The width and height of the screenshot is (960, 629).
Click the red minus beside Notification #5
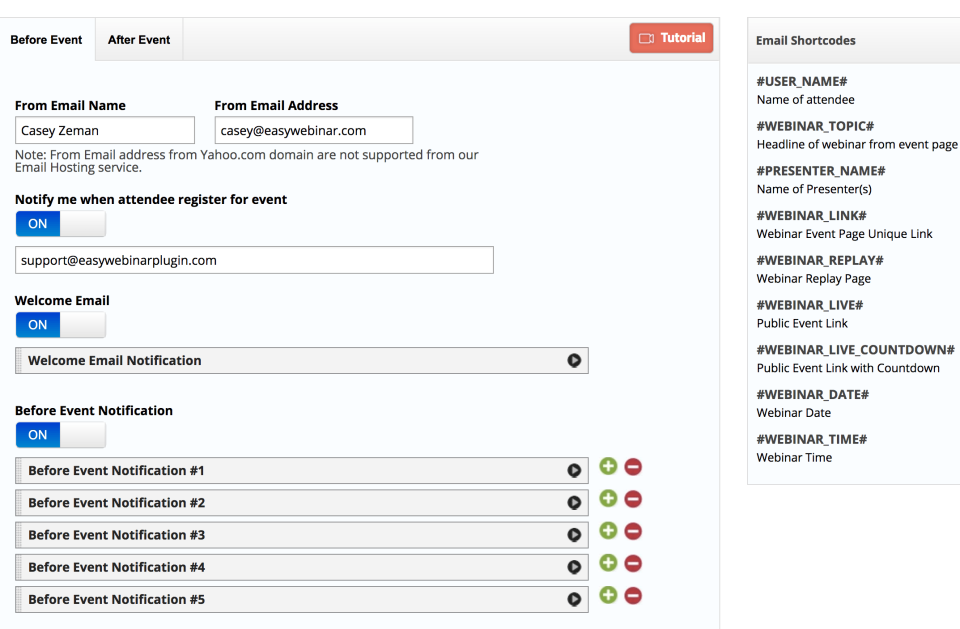pyautogui.click(x=633, y=595)
